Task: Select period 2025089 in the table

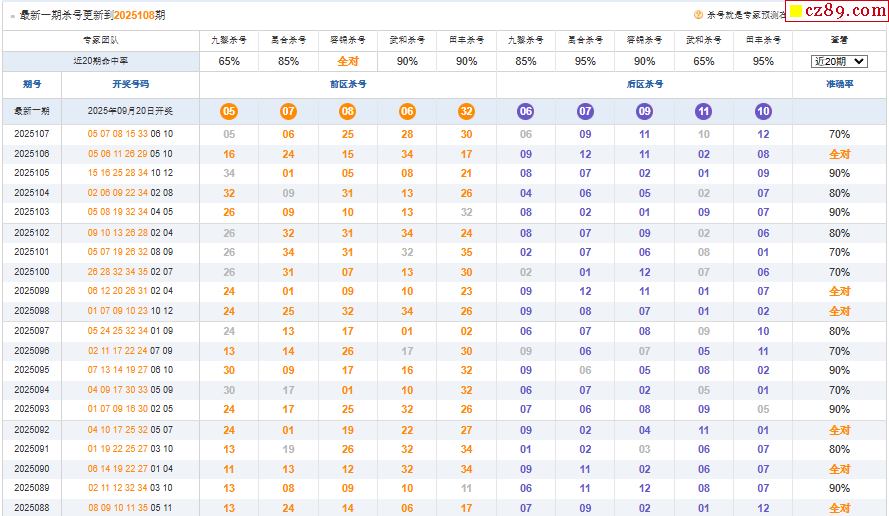Action: [x=32, y=488]
